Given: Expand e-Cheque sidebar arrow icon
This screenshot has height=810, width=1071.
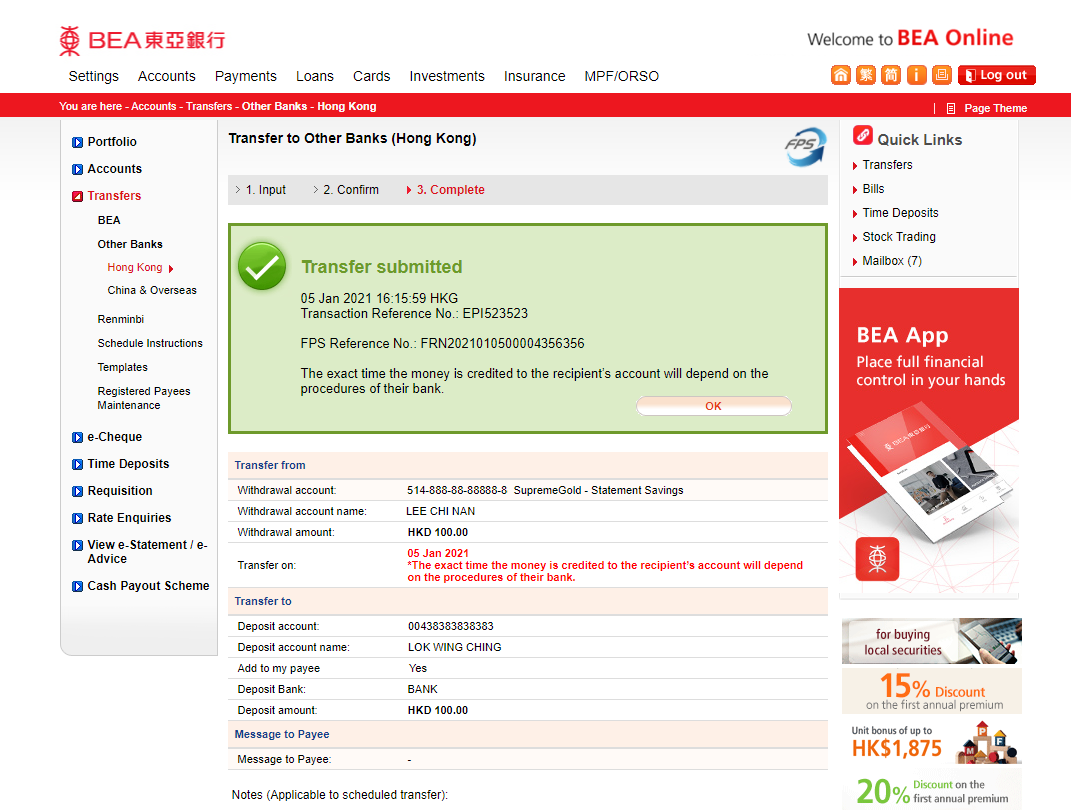Looking at the screenshot, I should click(x=77, y=437).
